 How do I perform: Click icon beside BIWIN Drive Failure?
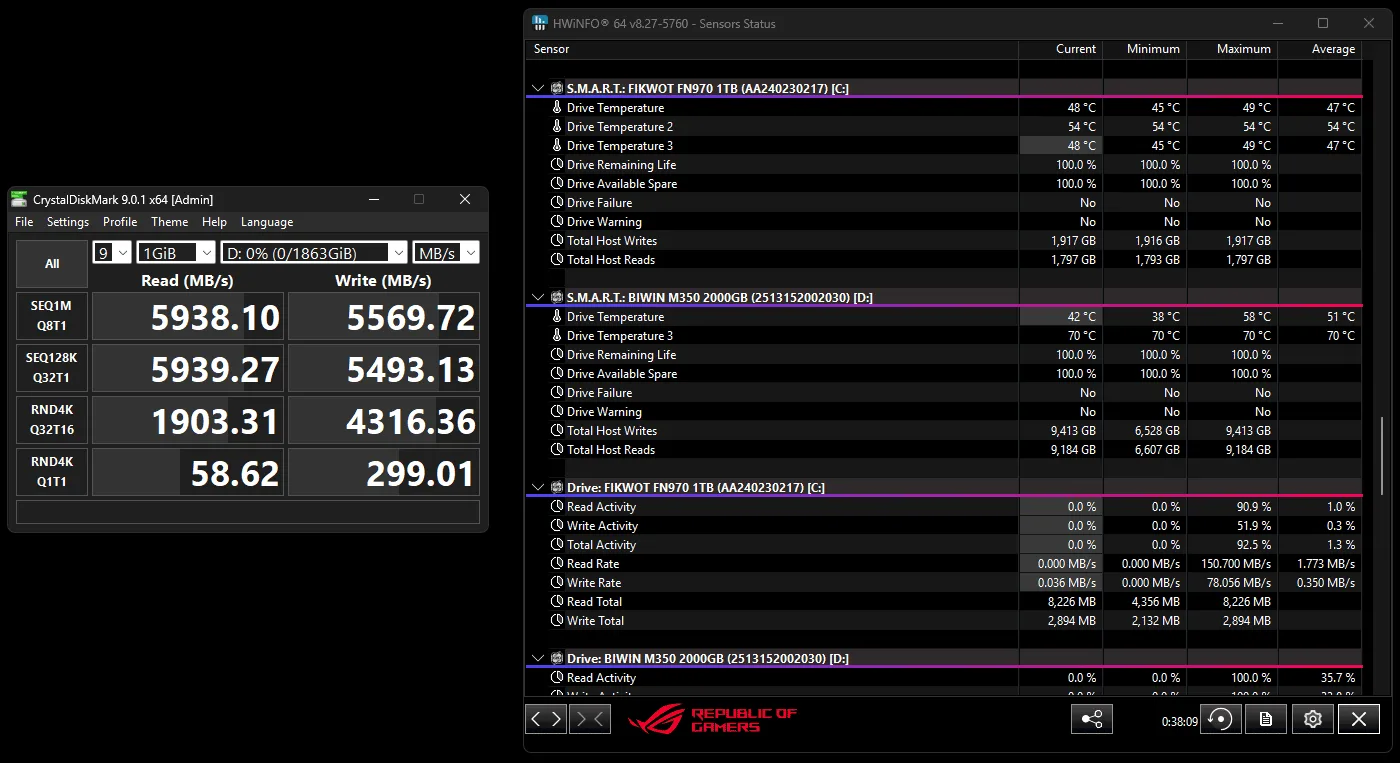[557, 393]
